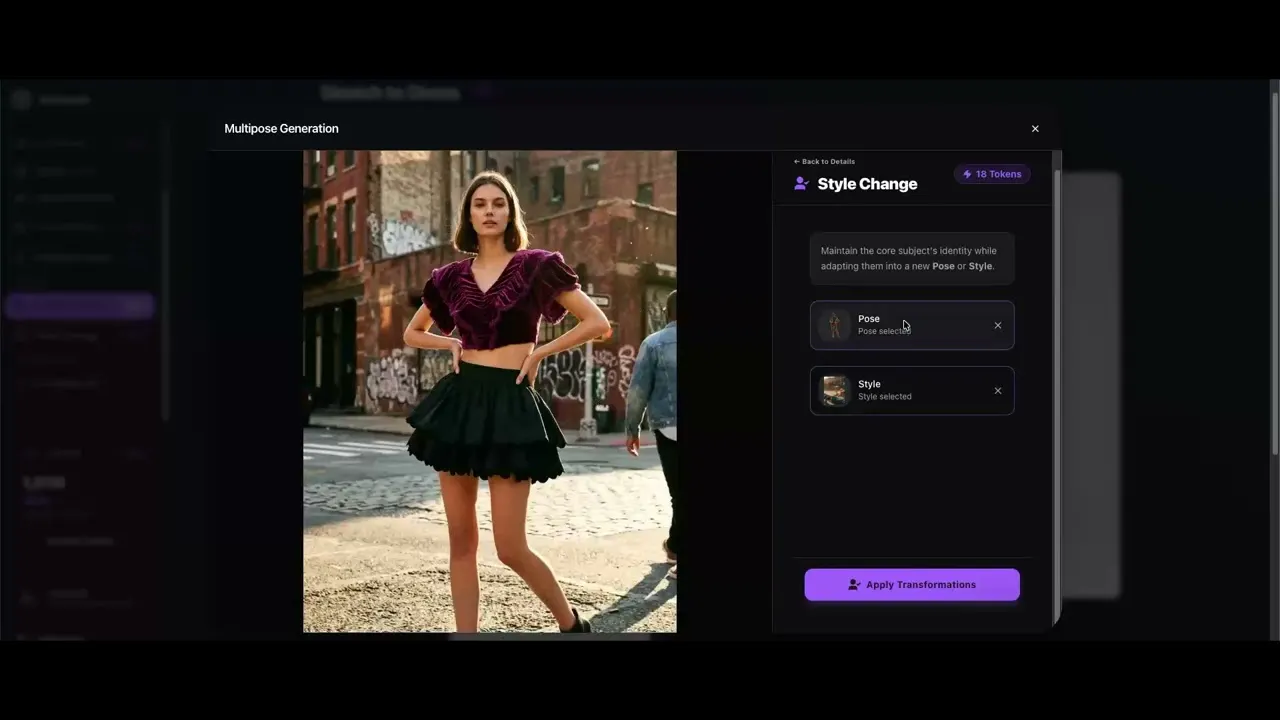Image resolution: width=1280 pixels, height=720 pixels.
Task: Click the 'Style selected' status text
Action: [885, 397]
